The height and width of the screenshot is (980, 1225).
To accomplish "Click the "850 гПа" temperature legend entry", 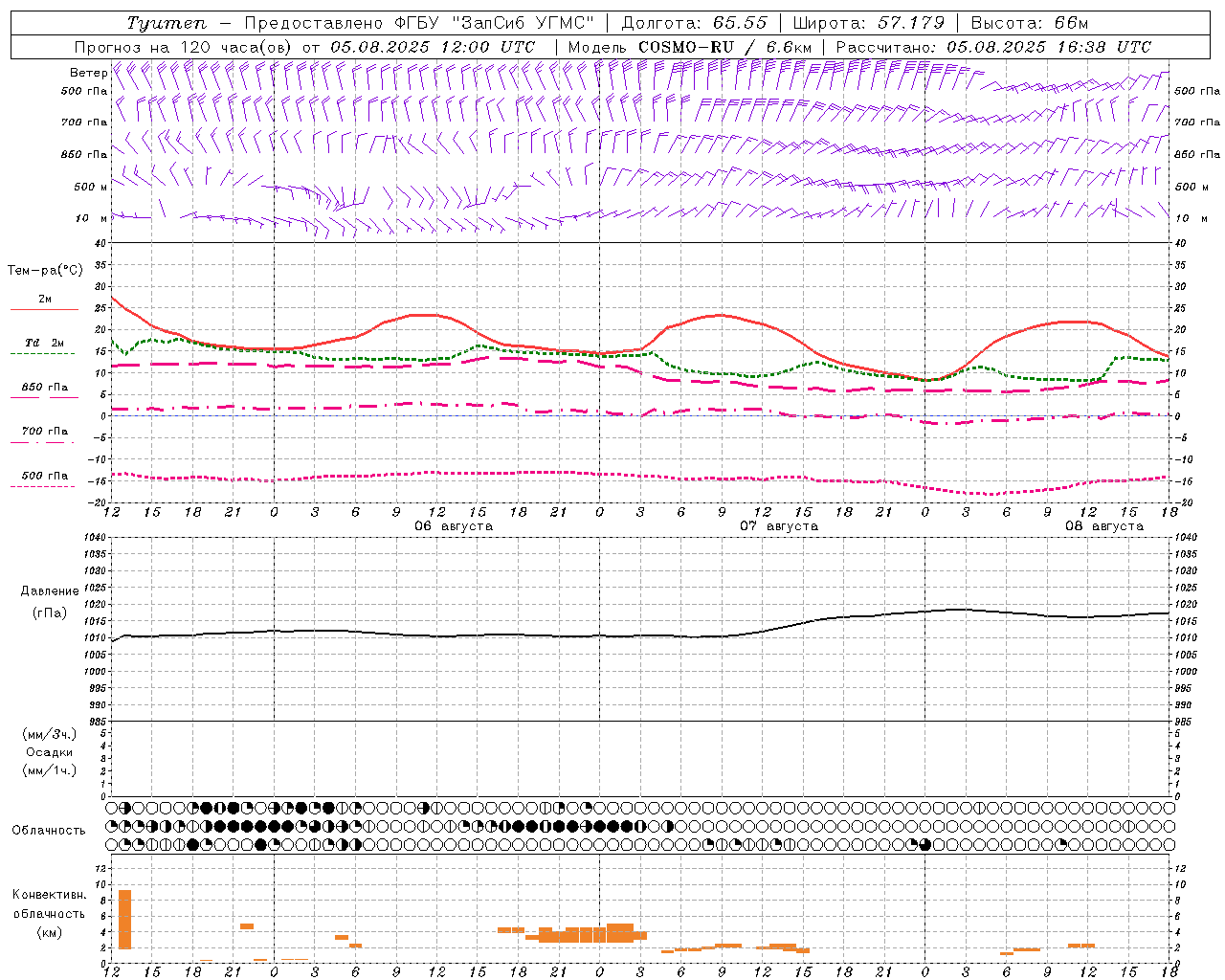I will pos(45,388).
